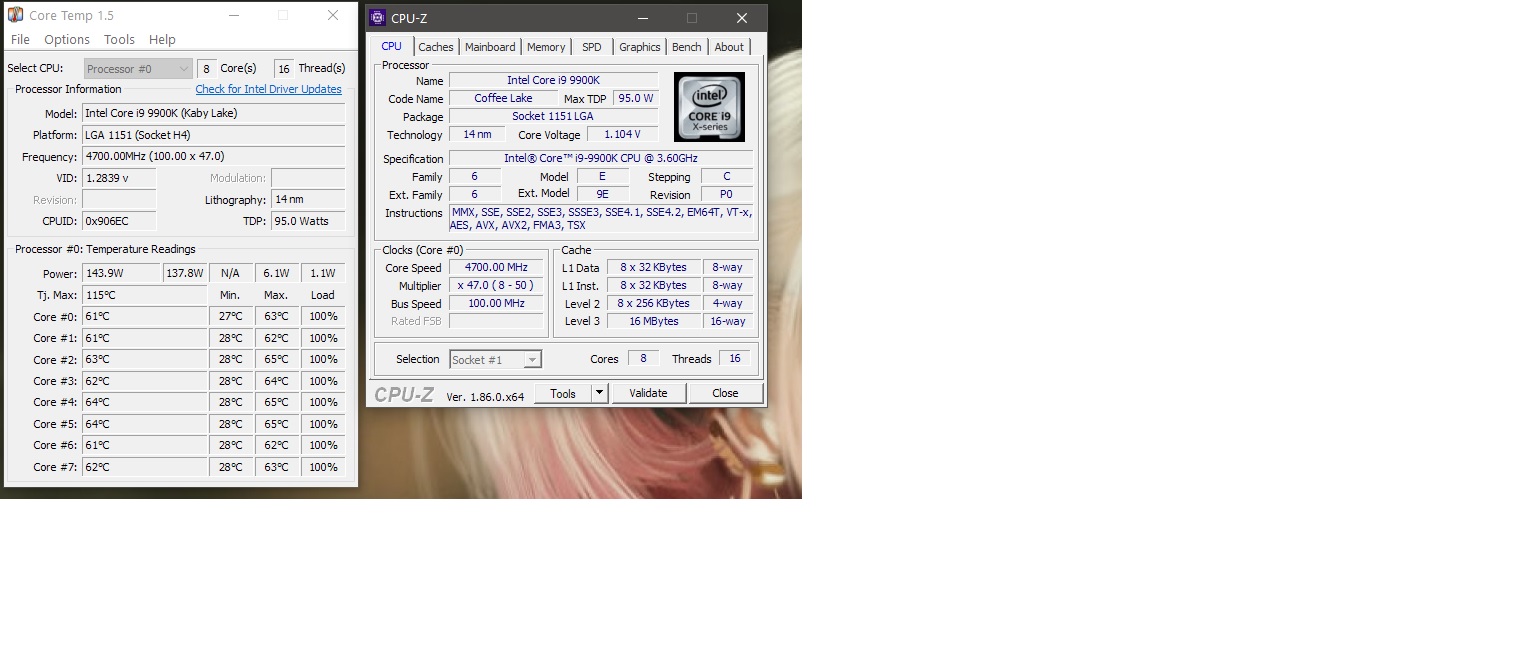Image resolution: width=1536 pixels, height=648 pixels.
Task: Click the Platform field LGA 1151 (Socket H4)
Action: pyautogui.click(x=213, y=135)
